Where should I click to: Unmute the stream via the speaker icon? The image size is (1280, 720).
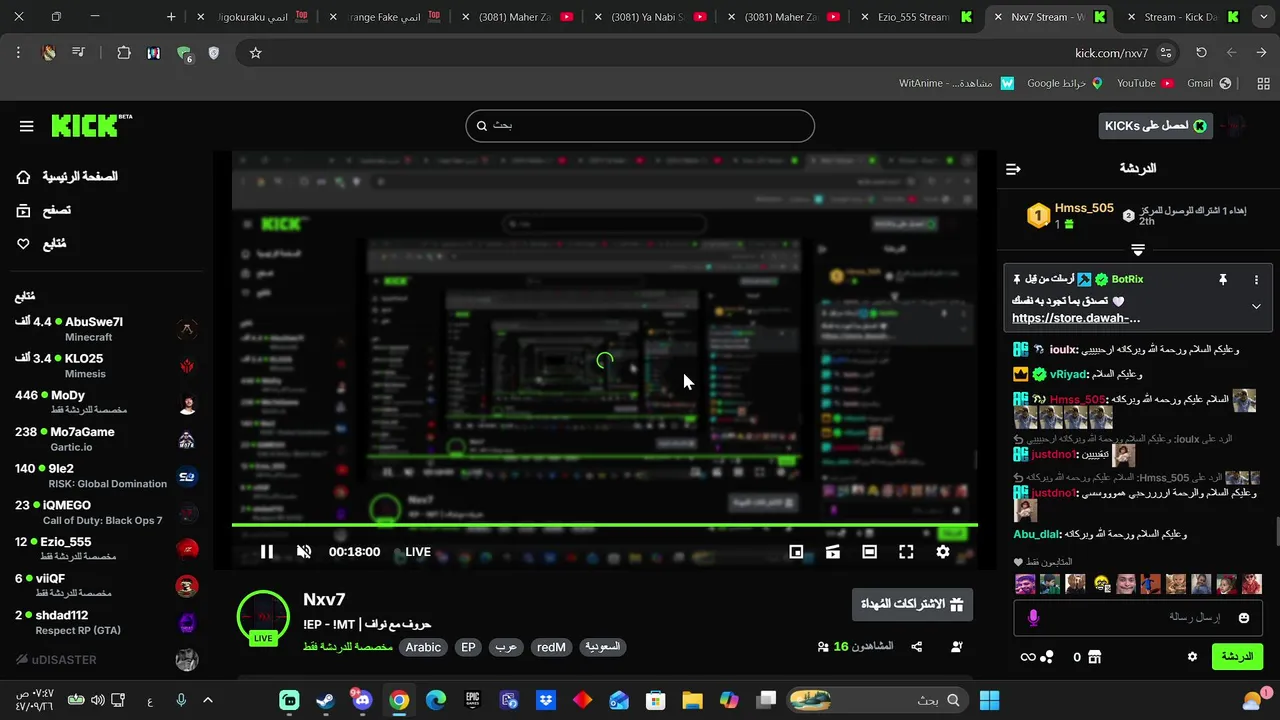304,552
